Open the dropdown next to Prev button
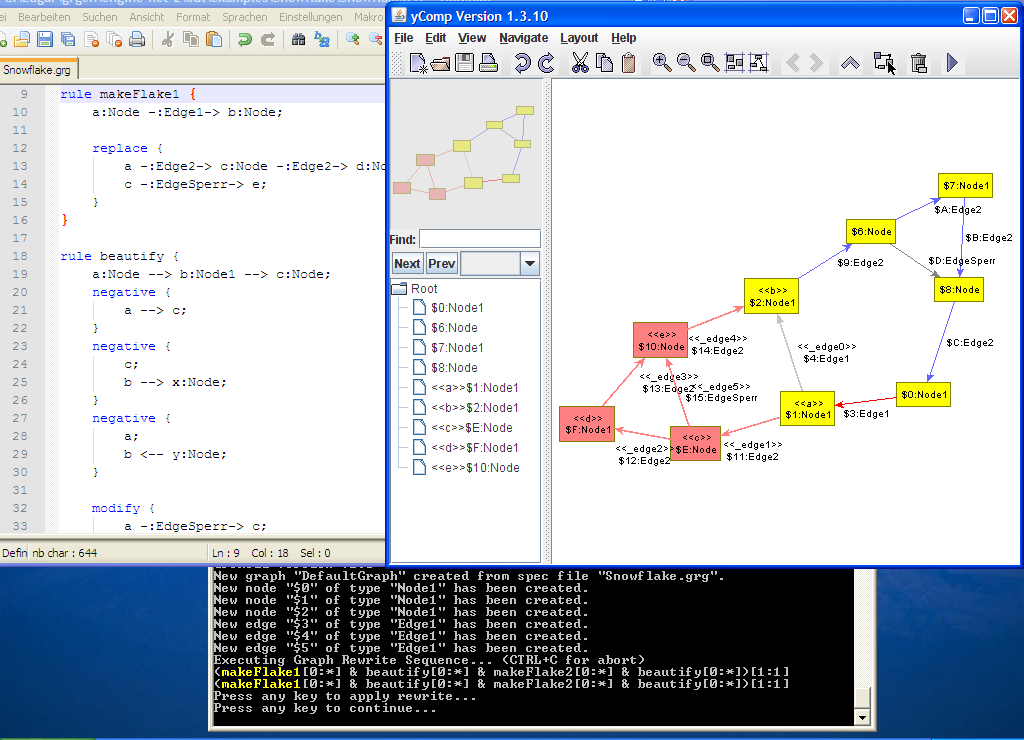The width and height of the screenshot is (1024, 740). click(x=530, y=264)
